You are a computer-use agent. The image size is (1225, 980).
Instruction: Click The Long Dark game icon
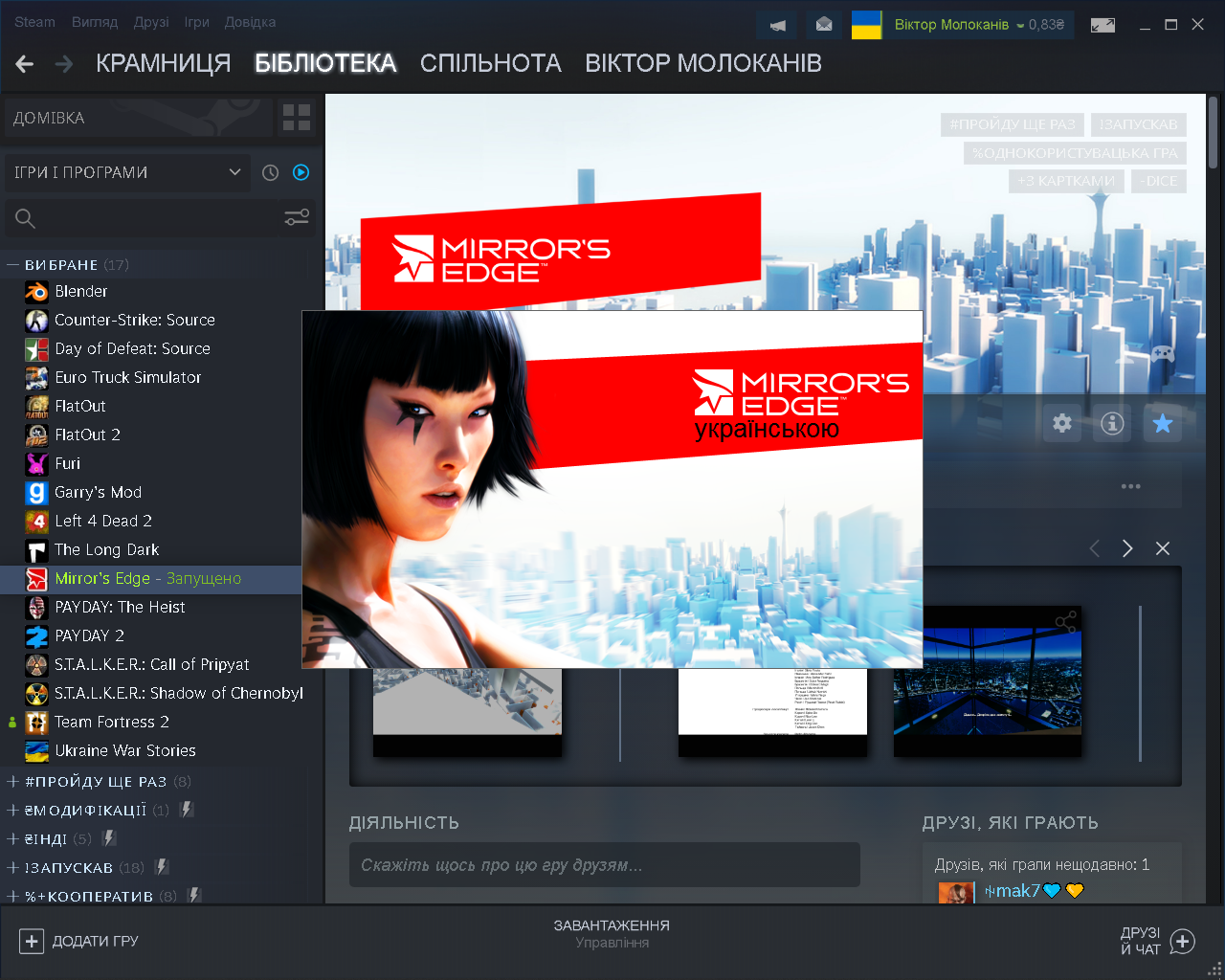pos(36,550)
